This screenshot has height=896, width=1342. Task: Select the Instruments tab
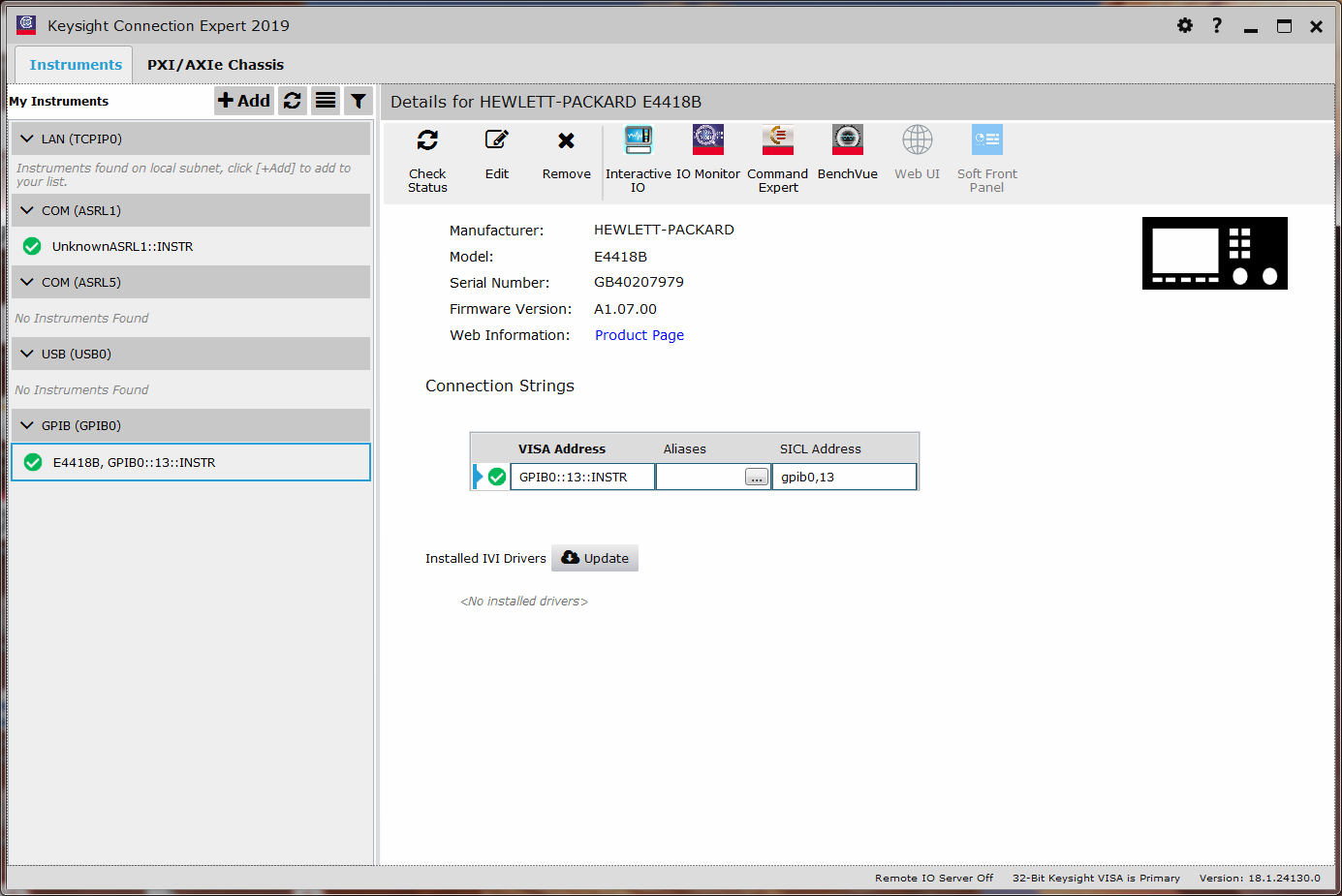pos(76,65)
